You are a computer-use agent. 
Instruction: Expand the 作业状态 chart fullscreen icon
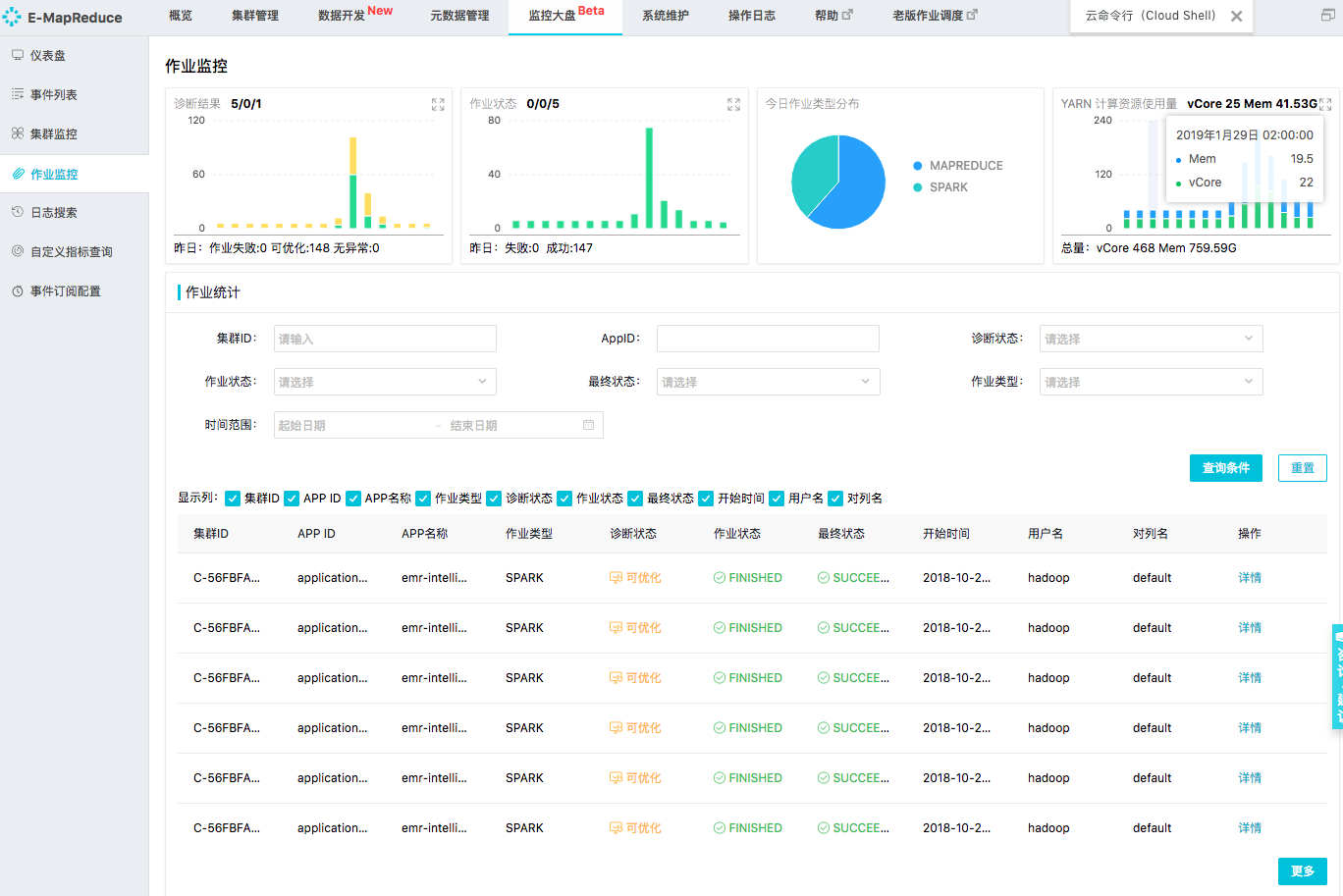733,104
